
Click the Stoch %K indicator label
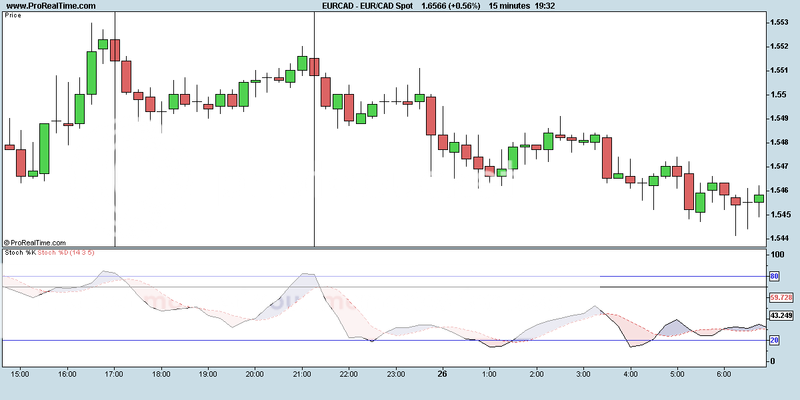[20, 253]
